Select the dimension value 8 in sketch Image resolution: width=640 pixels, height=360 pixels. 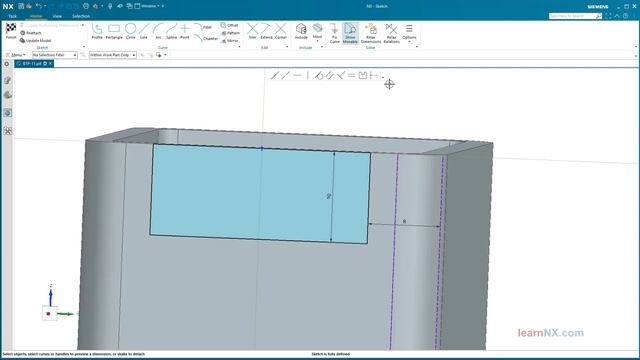[404, 222]
